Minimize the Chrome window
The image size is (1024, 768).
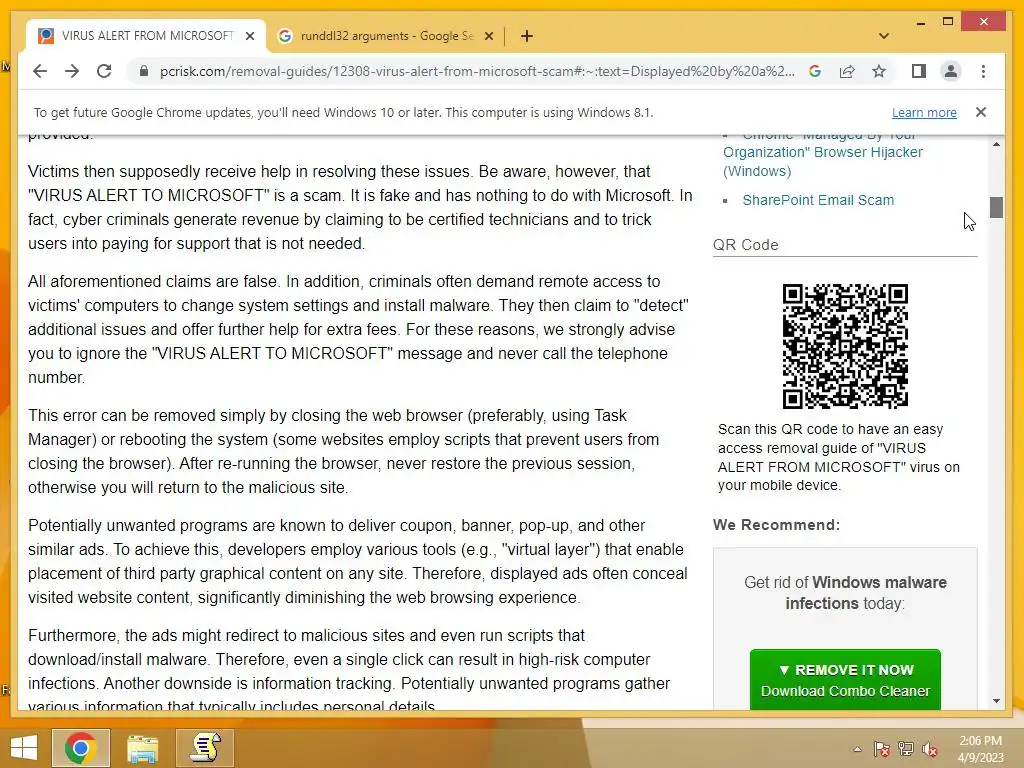920,22
